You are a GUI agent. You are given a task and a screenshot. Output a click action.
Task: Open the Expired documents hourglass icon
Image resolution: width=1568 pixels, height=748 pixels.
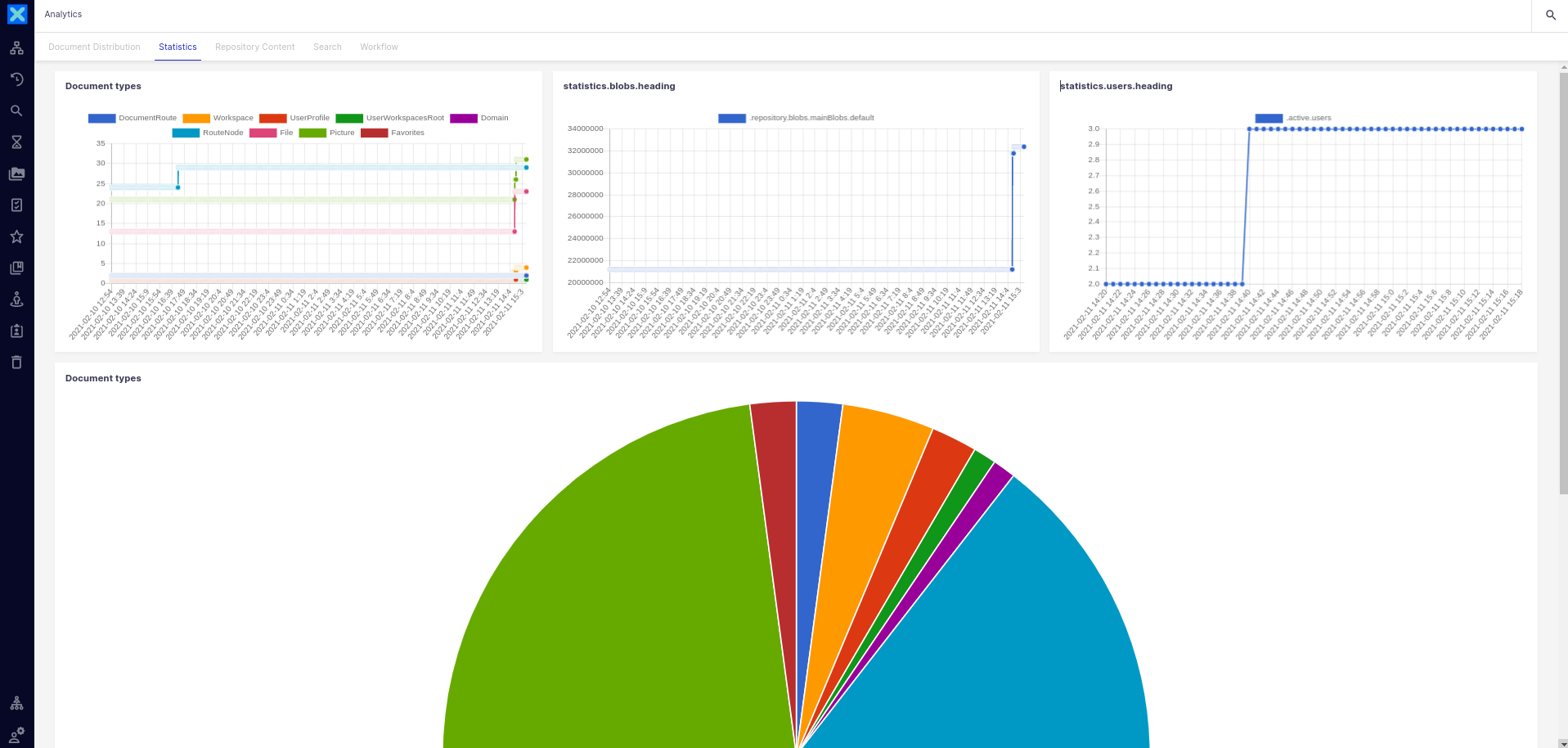(x=16, y=142)
